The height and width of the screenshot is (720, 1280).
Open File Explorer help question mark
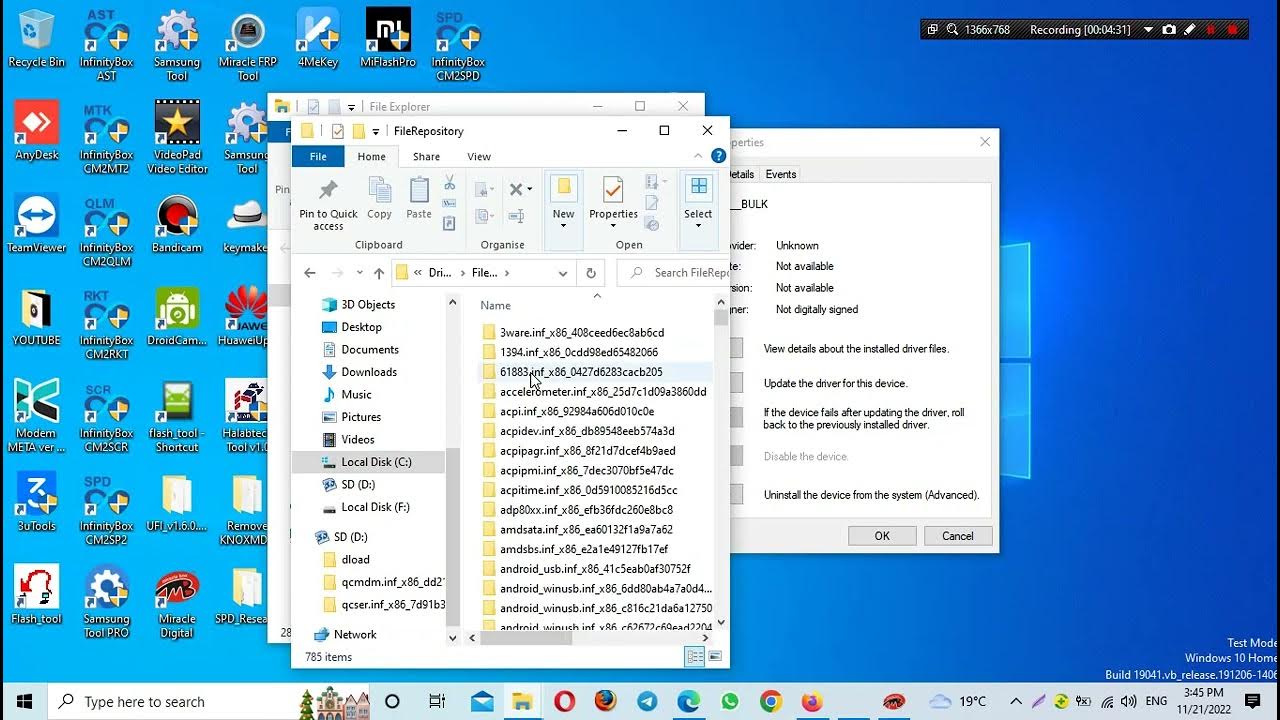718,156
